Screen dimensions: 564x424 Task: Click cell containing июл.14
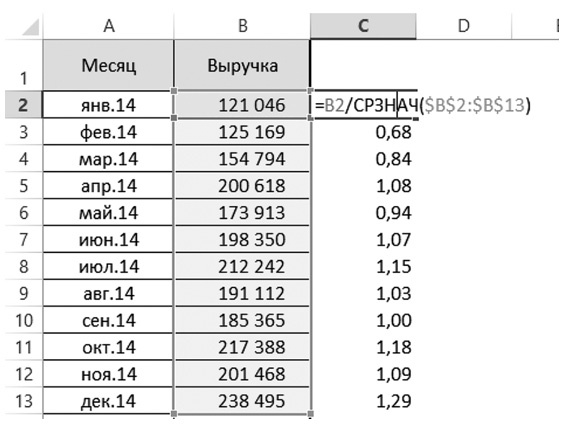point(108,266)
